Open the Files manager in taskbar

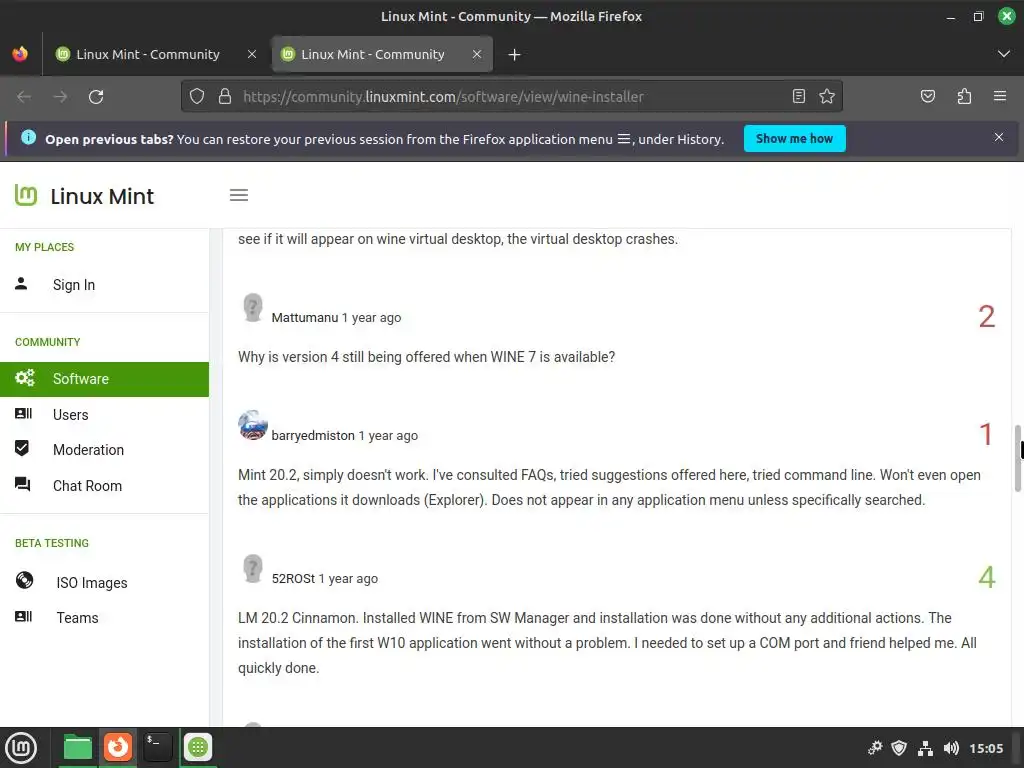coord(78,747)
